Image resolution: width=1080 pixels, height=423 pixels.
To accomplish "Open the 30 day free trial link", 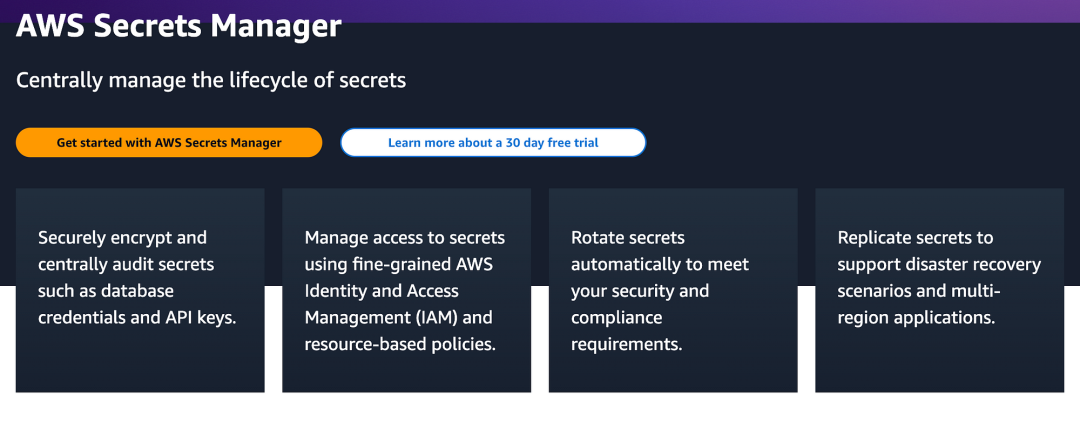I will [493, 143].
